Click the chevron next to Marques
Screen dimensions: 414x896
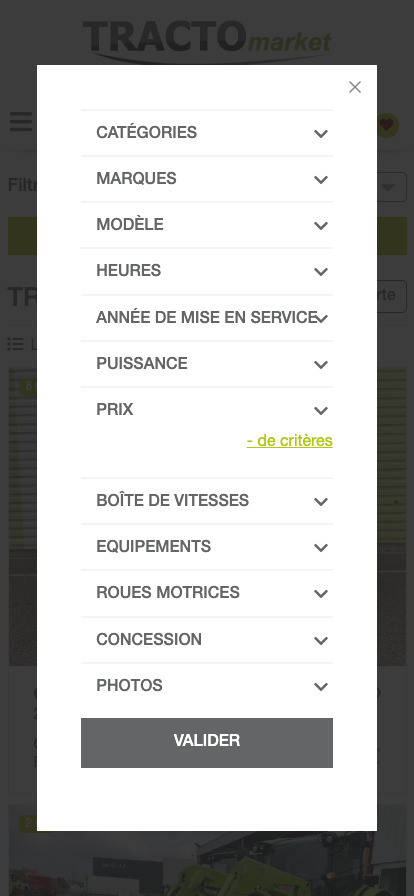click(321, 179)
